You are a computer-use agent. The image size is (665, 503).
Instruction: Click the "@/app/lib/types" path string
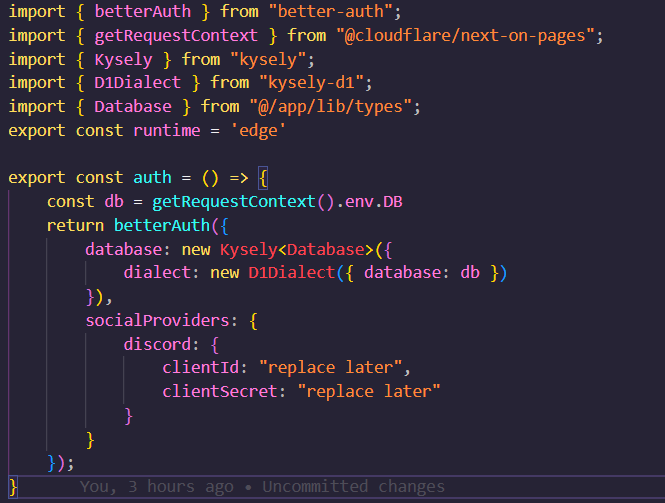[x=331, y=106]
